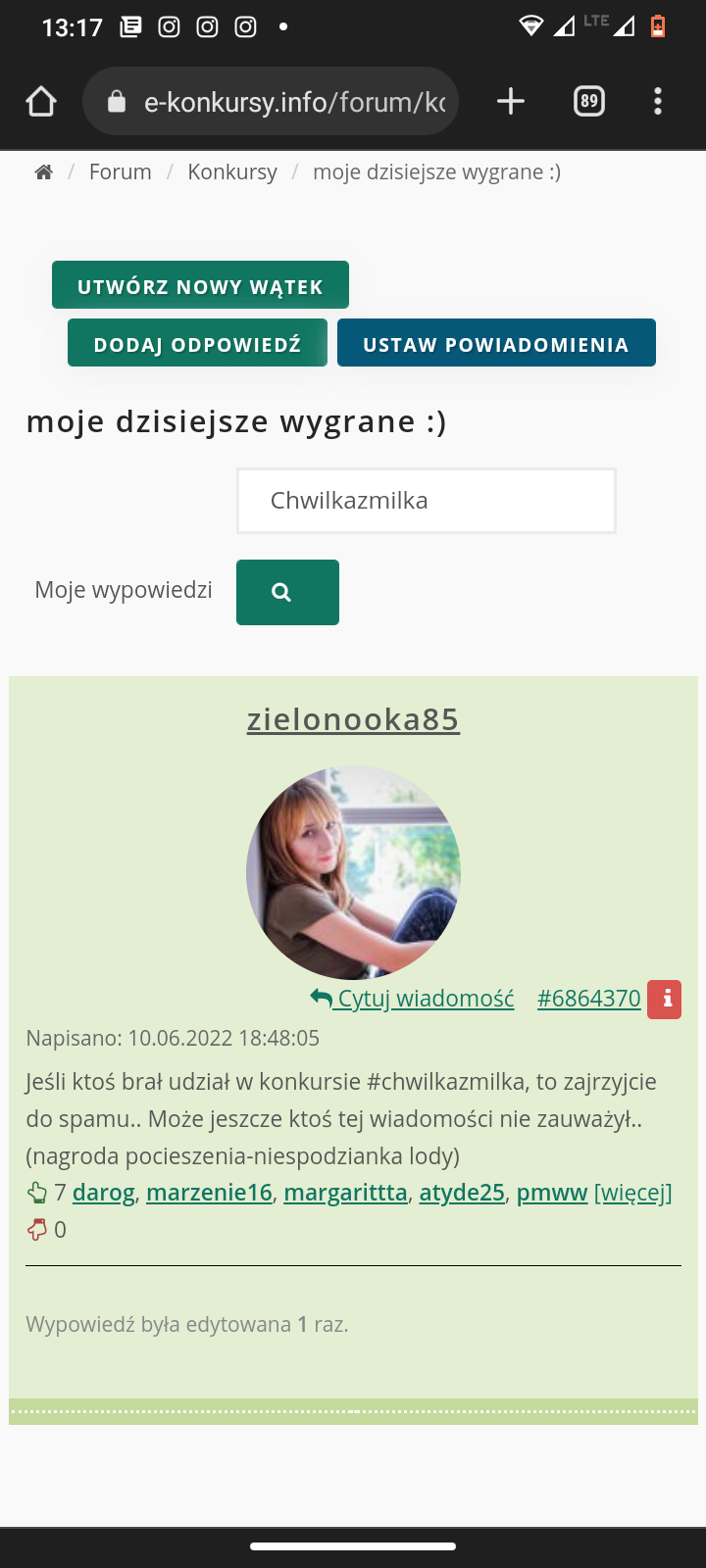Tap the zielonooka85 avatar photo
Viewport: 706px width, 1568px height.
pos(353,872)
